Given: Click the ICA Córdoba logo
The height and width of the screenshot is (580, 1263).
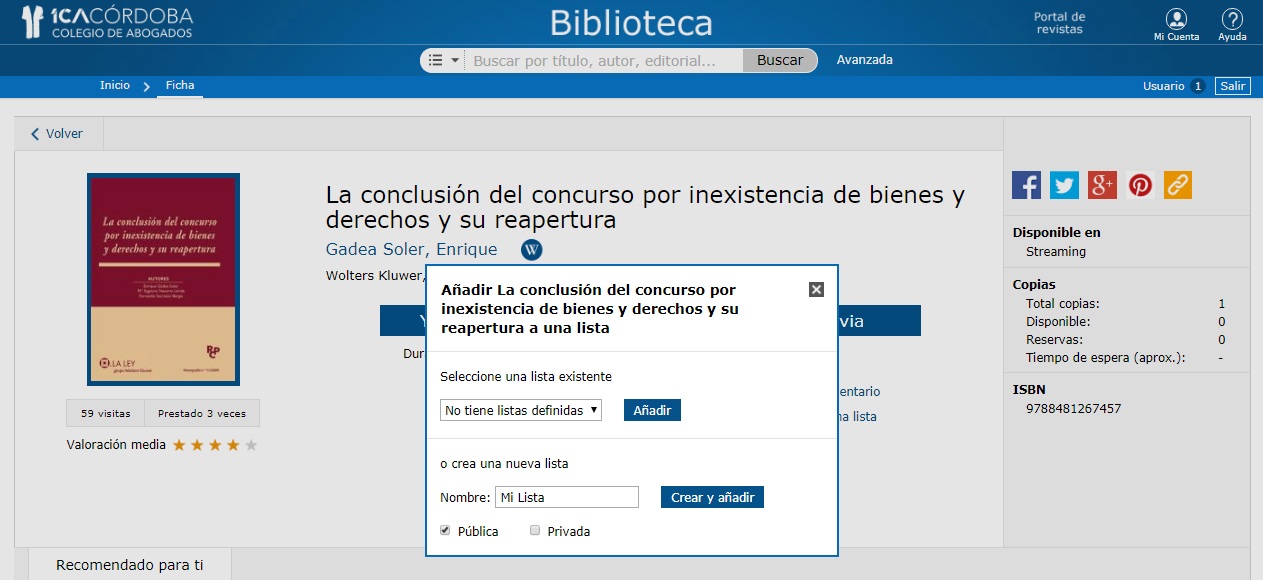Looking at the screenshot, I should [107, 23].
